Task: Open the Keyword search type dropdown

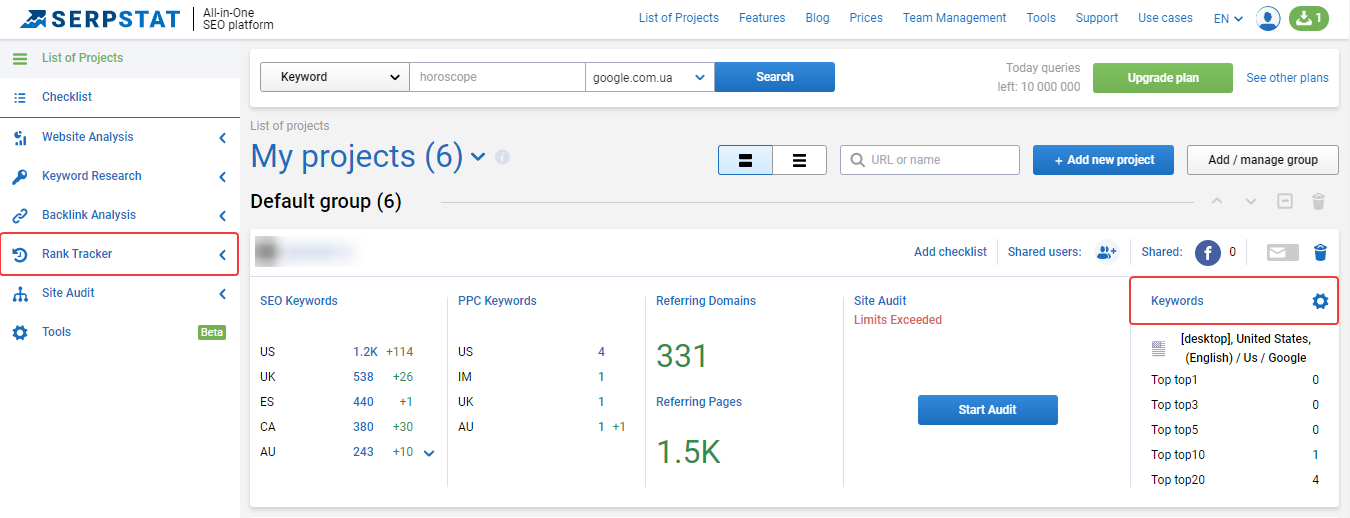Action: (334, 77)
